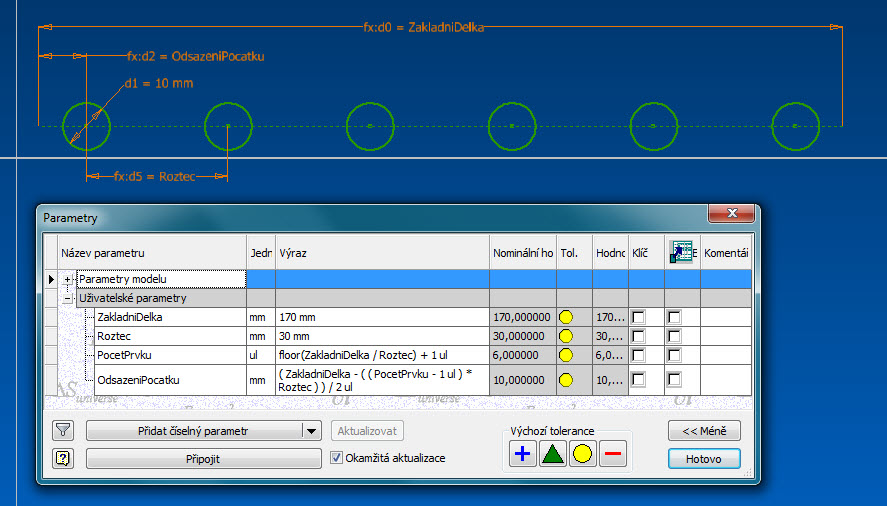Screen dimensions: 887x506
Task: Check export checkbox for OdsazeniPocatku
Action: [674, 380]
